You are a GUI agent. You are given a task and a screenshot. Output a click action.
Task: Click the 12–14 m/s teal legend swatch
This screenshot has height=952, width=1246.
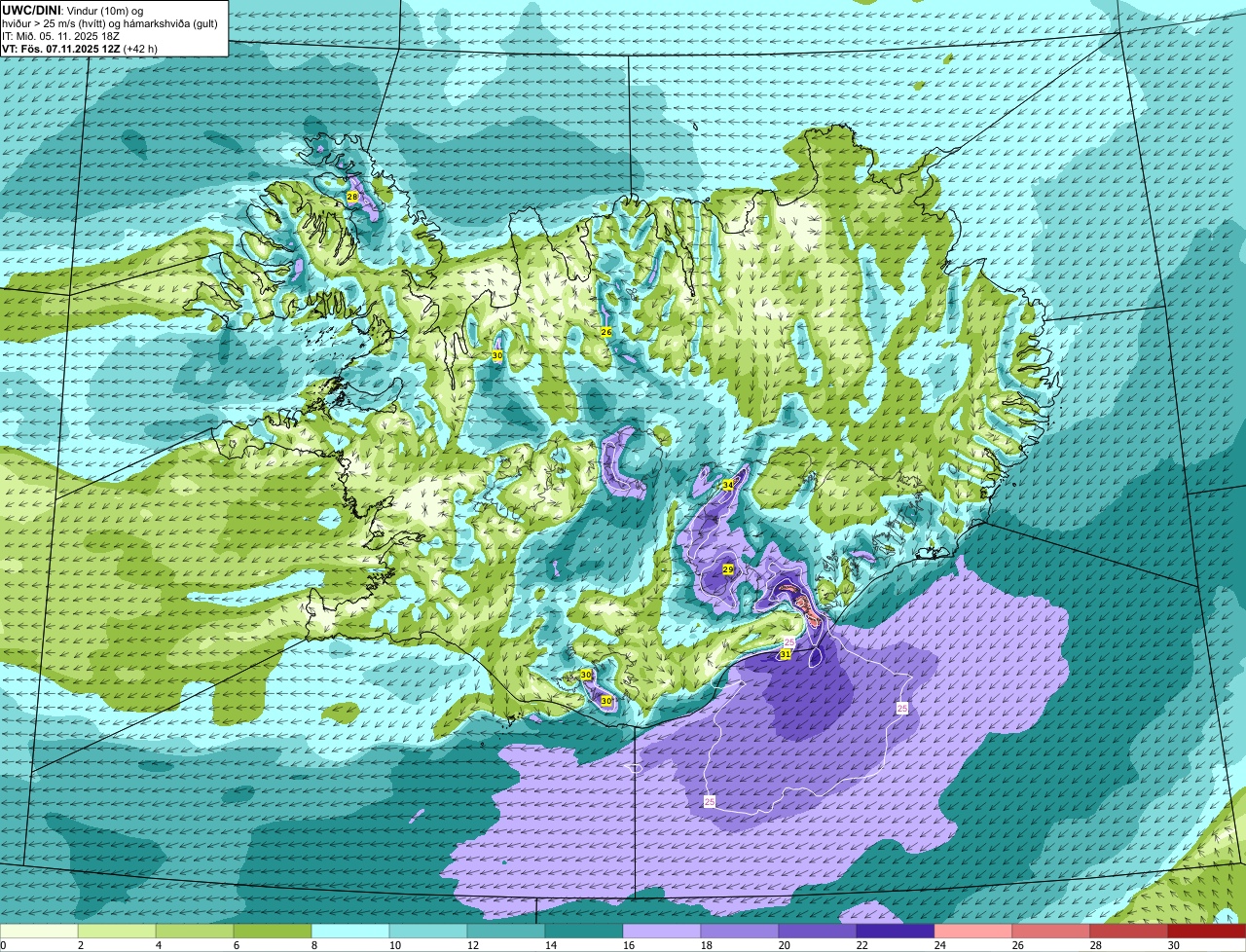506,932
